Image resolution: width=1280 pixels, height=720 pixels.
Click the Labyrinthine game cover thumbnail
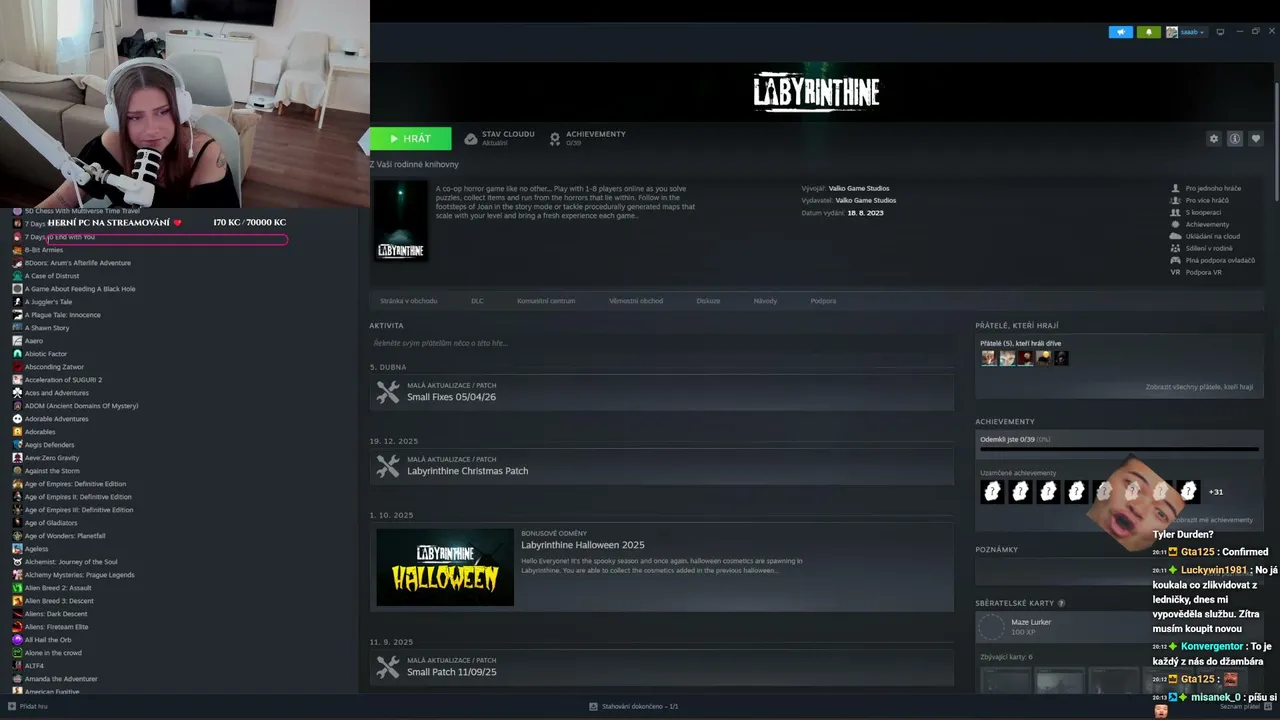(x=401, y=221)
